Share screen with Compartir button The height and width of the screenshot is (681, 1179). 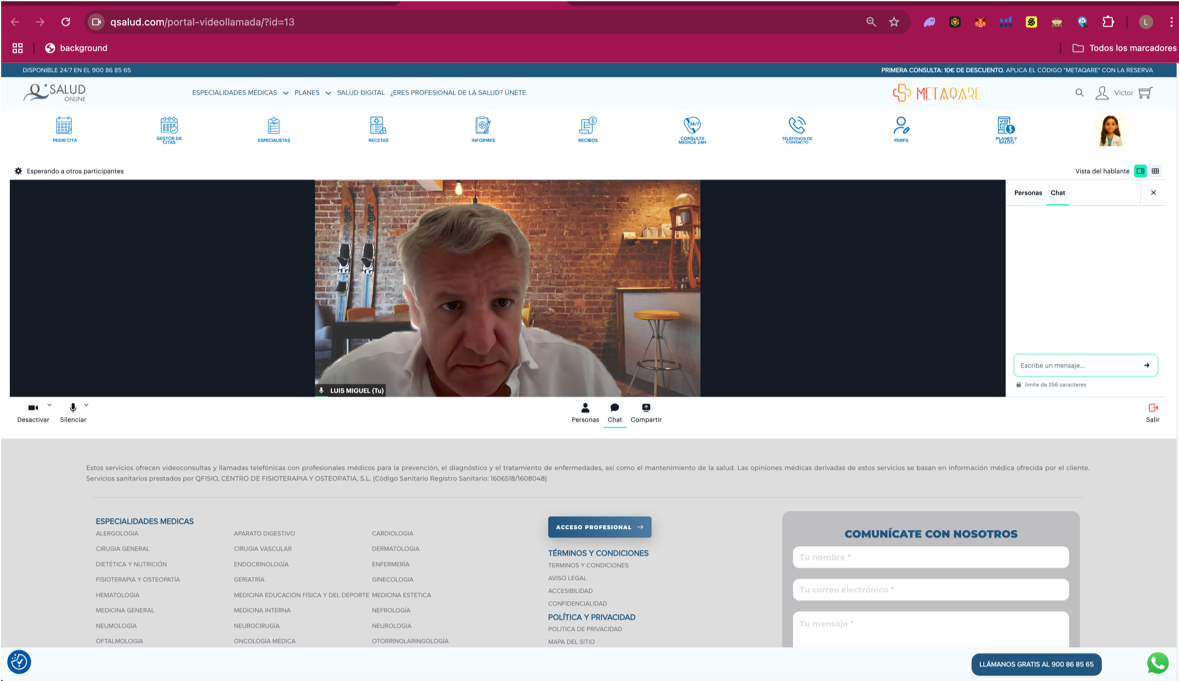(646, 413)
